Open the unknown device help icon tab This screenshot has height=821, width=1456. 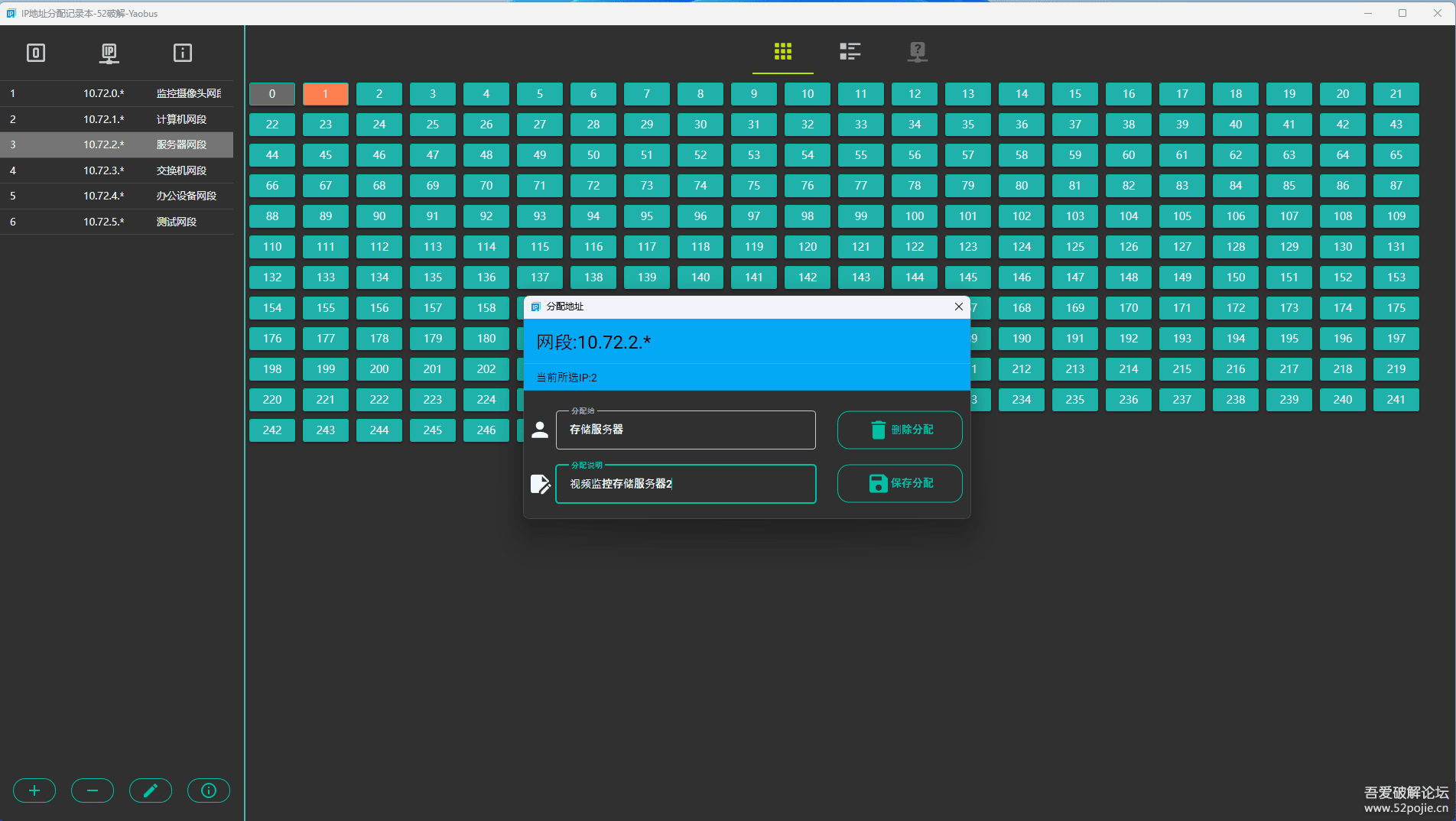pos(917,52)
